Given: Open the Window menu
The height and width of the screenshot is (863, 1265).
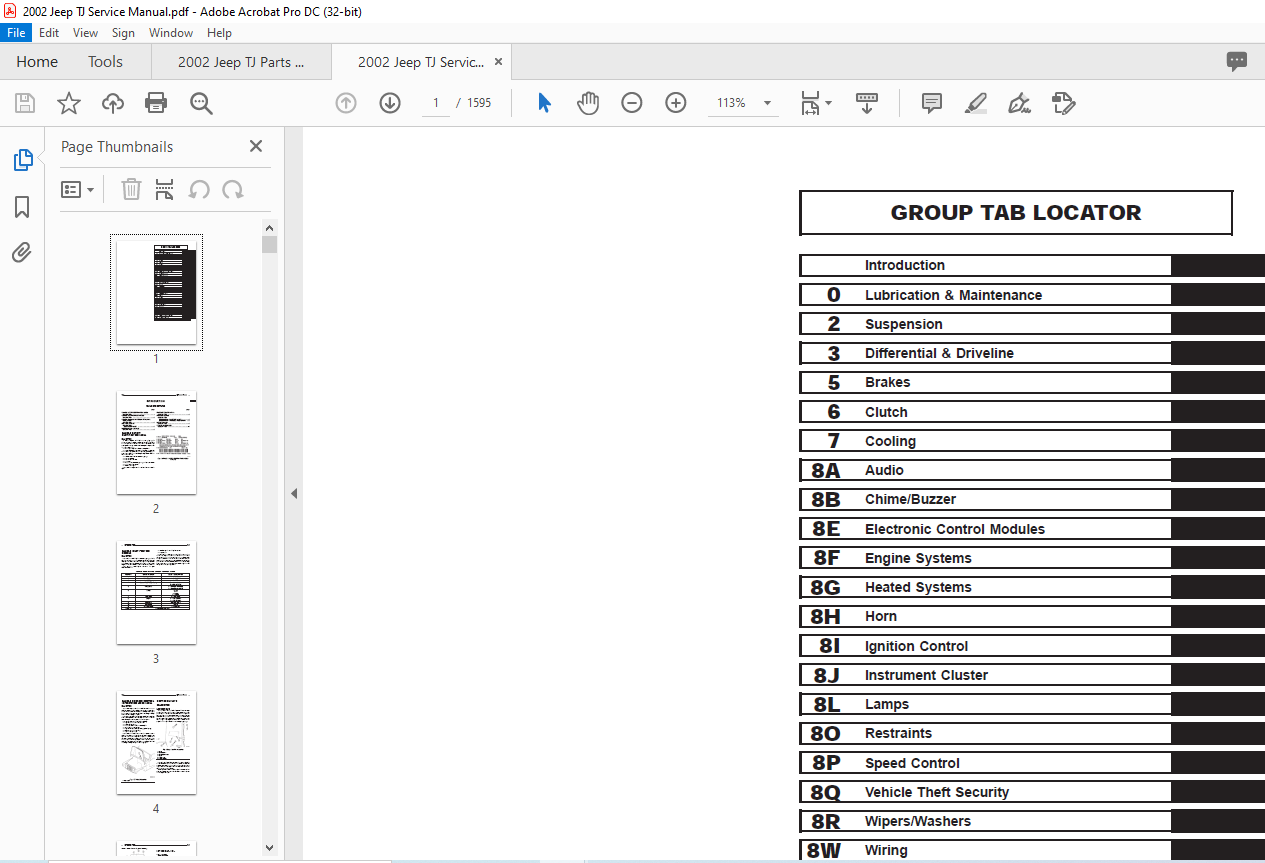Looking at the screenshot, I should [171, 33].
